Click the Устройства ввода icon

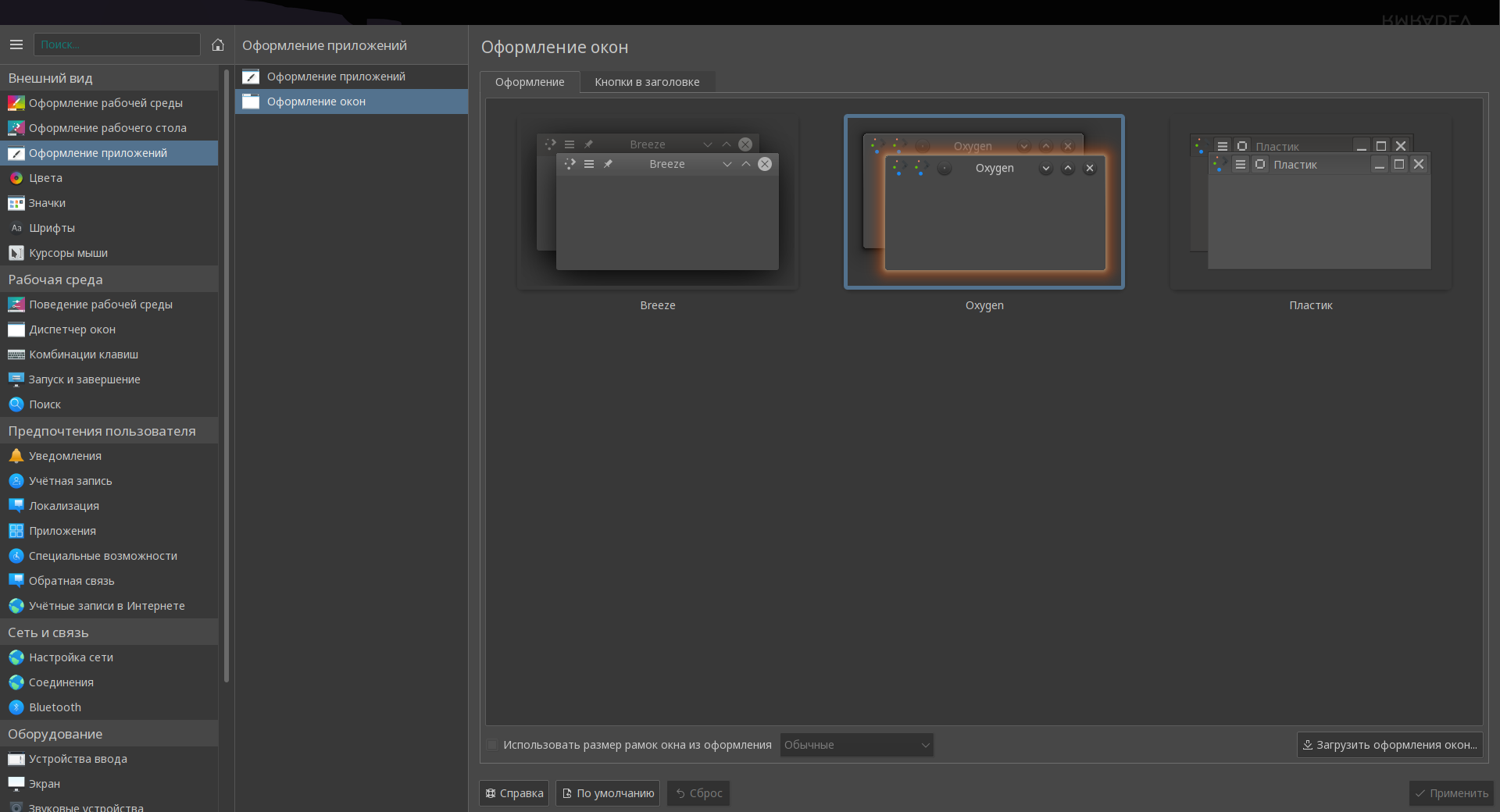(16, 759)
